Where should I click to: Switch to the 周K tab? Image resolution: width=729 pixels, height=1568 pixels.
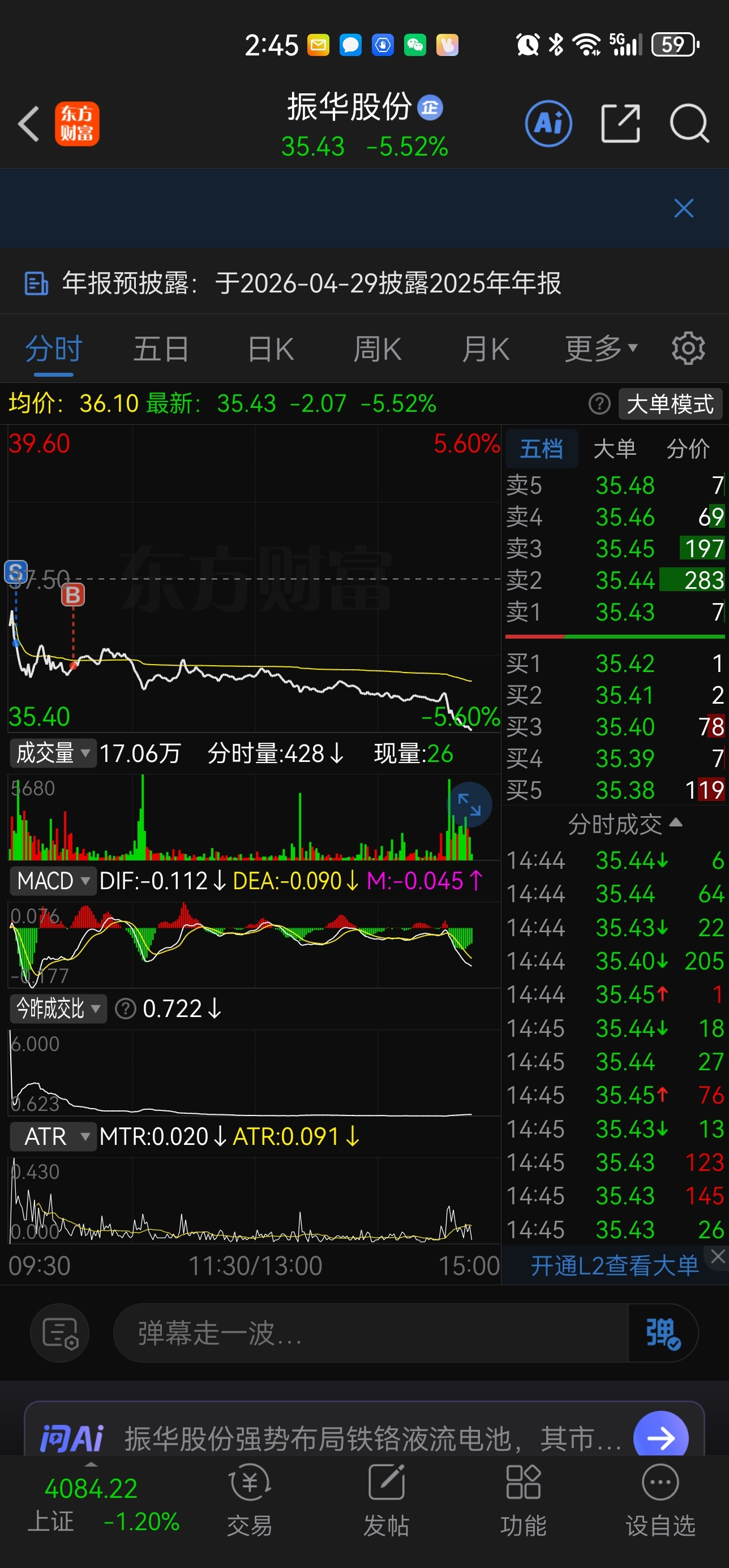(377, 349)
